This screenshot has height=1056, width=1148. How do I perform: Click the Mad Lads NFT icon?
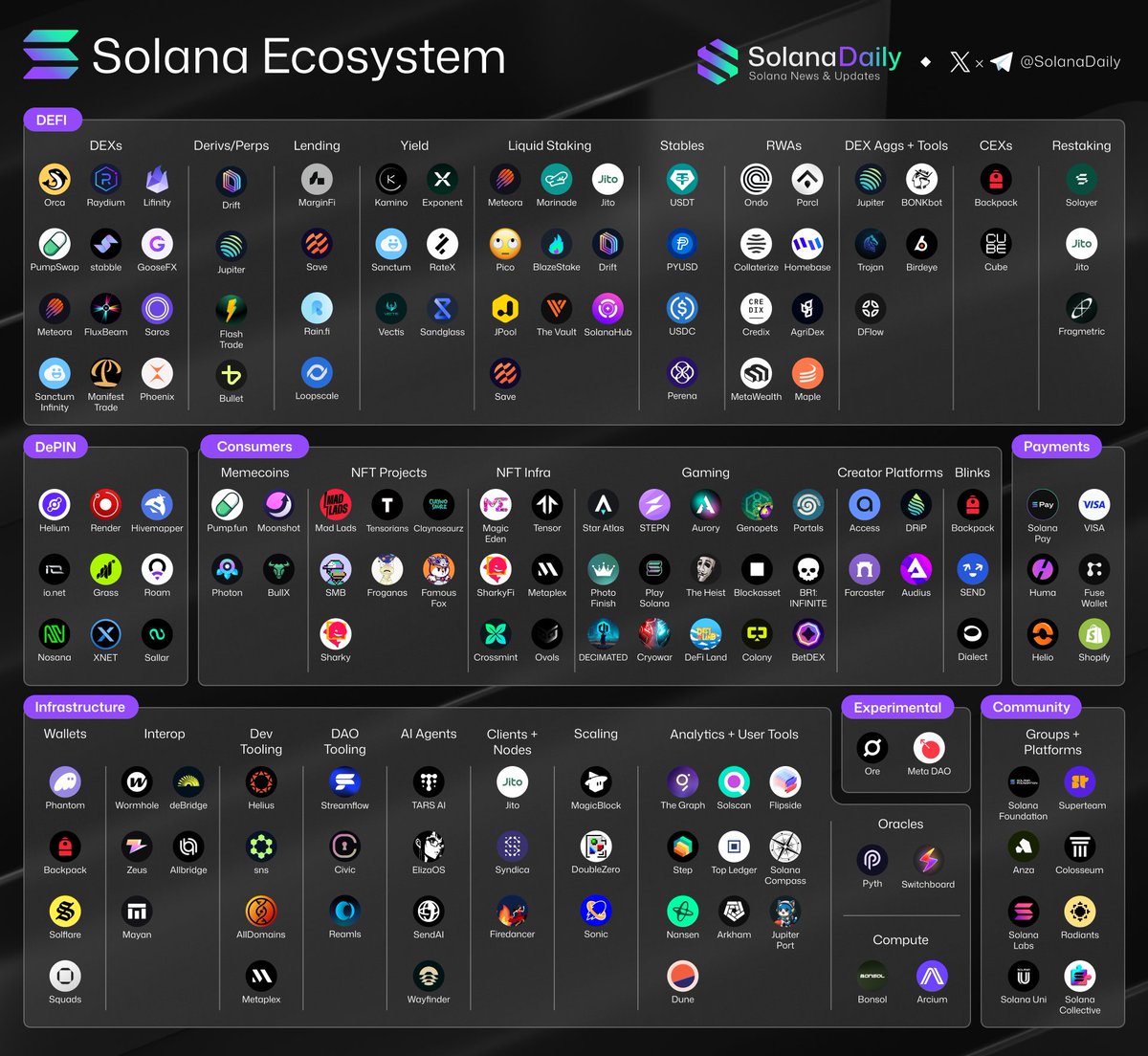[335, 504]
